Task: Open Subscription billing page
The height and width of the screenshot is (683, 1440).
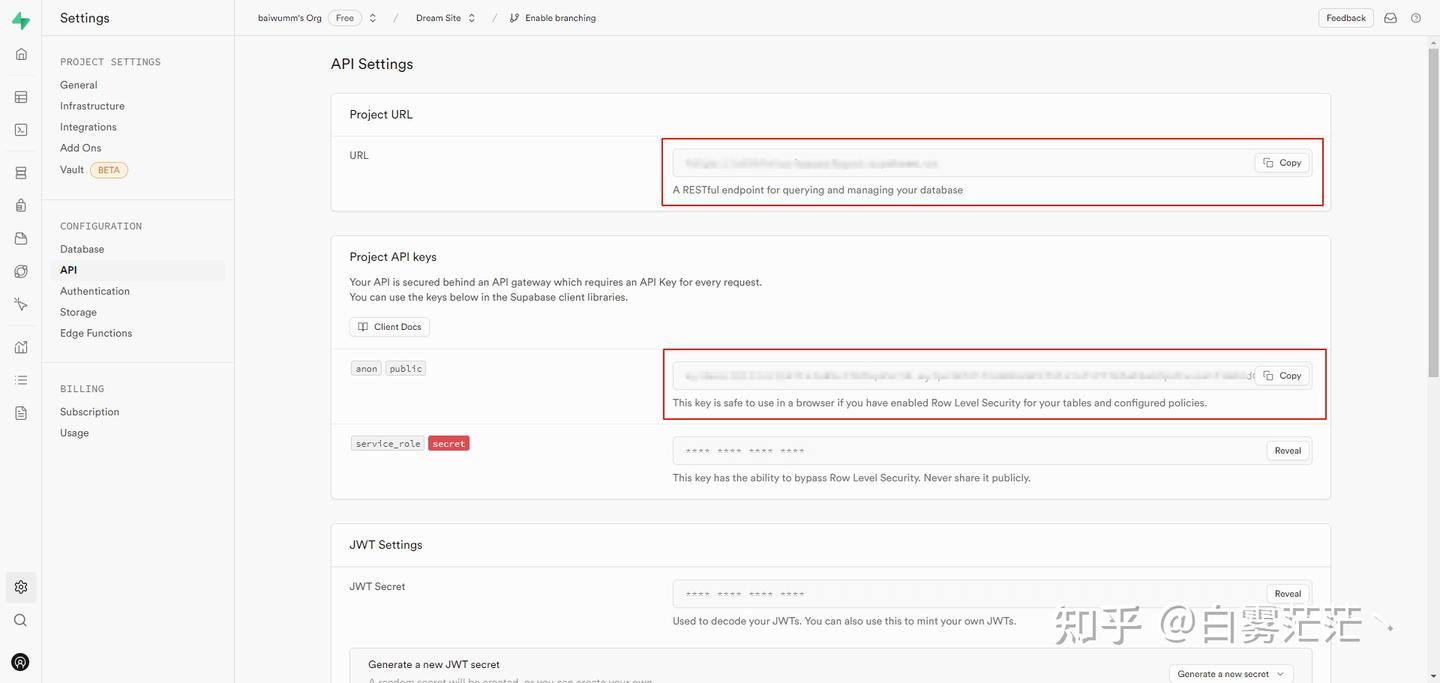Action: point(90,412)
